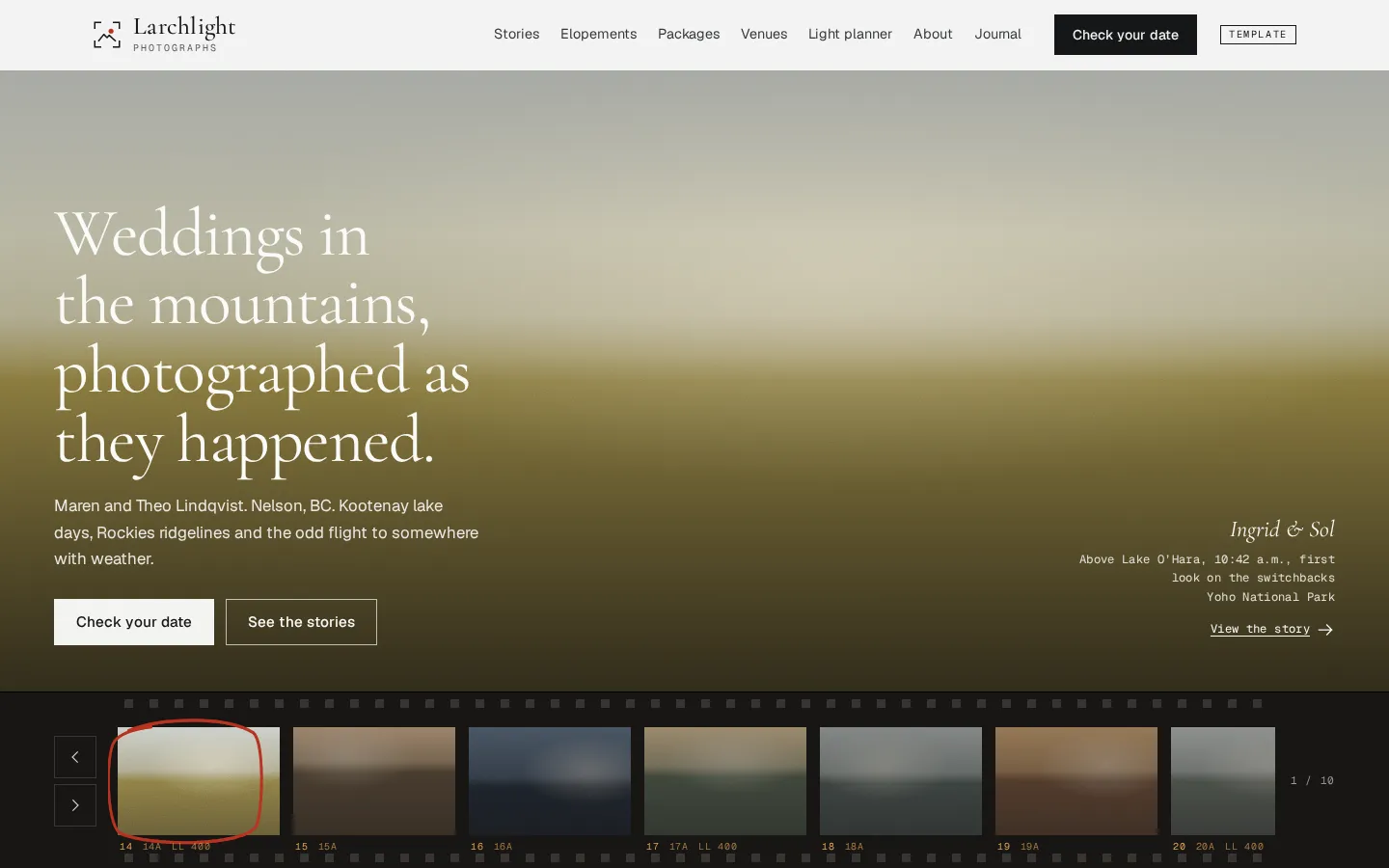Select filmstrip frame 18 thumbnail
The width and height of the screenshot is (1389, 868).
pos(901,781)
